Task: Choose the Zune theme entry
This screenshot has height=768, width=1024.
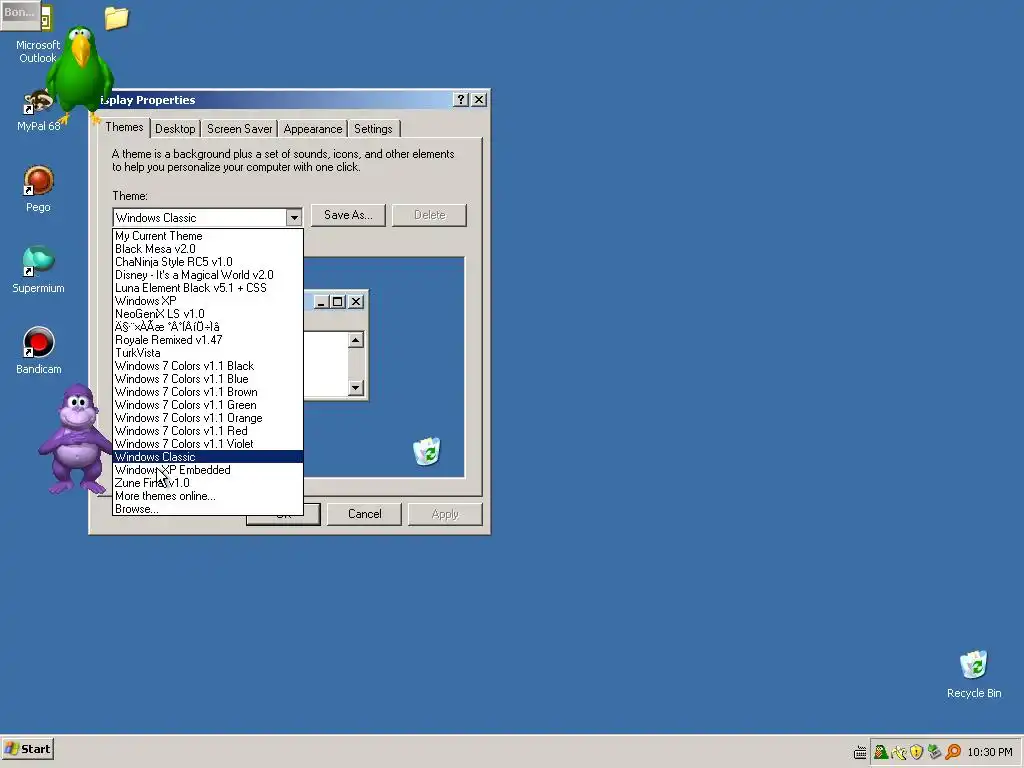Action: tap(208, 483)
